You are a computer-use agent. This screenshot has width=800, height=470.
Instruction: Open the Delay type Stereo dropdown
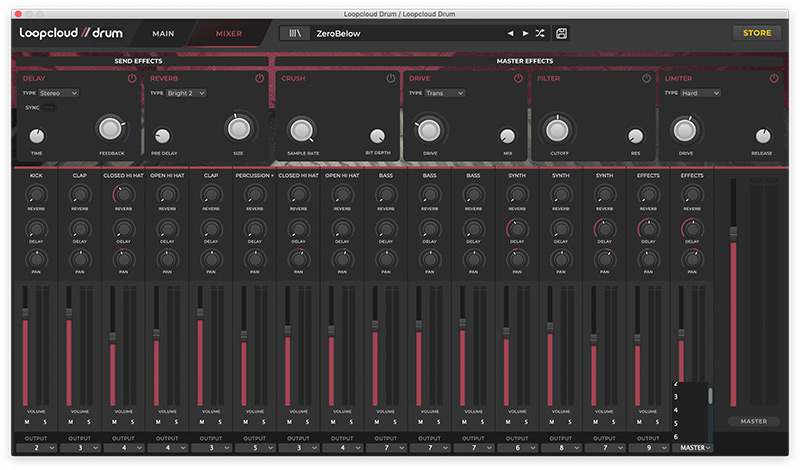click(58, 93)
